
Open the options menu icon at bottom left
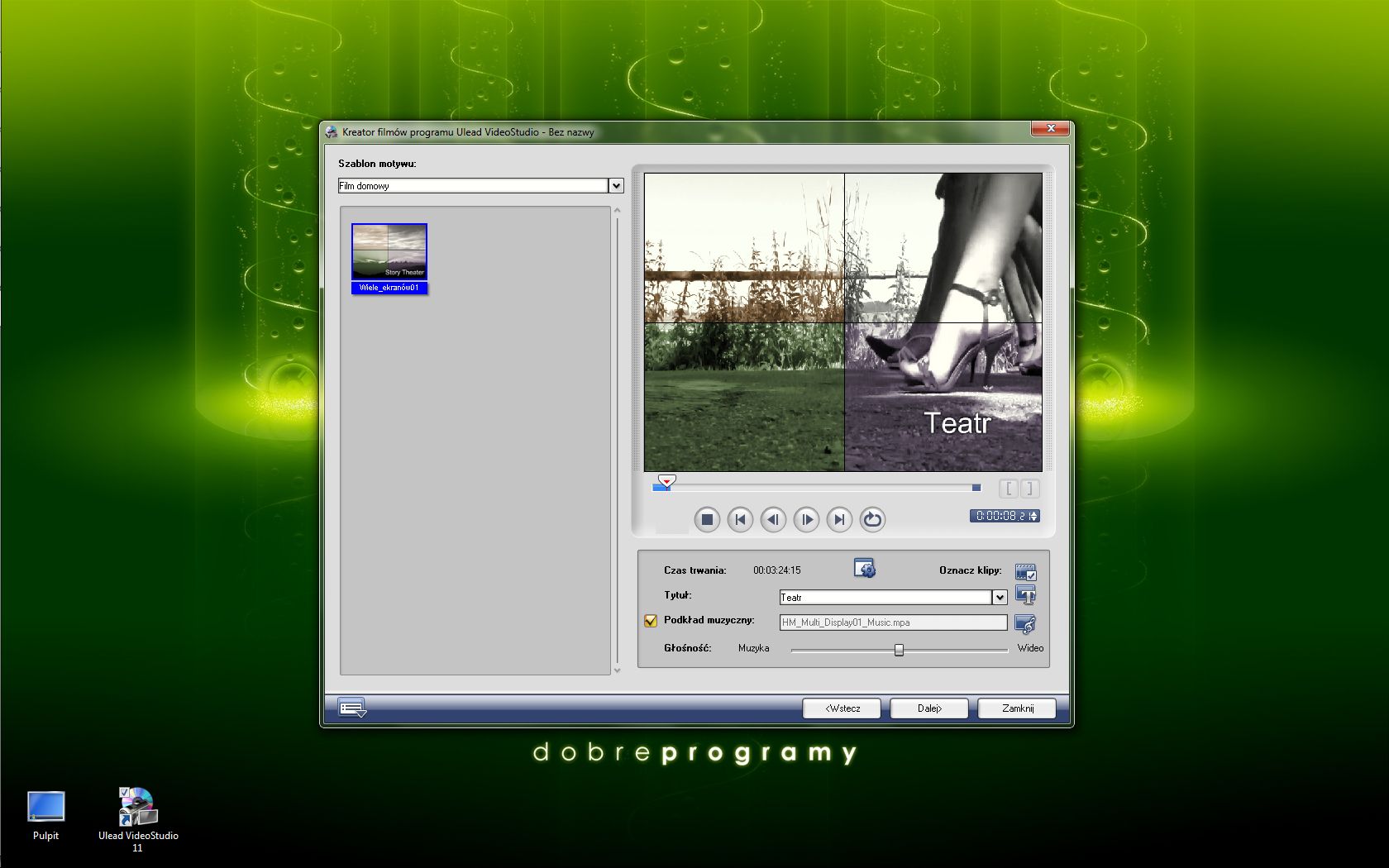tap(352, 708)
